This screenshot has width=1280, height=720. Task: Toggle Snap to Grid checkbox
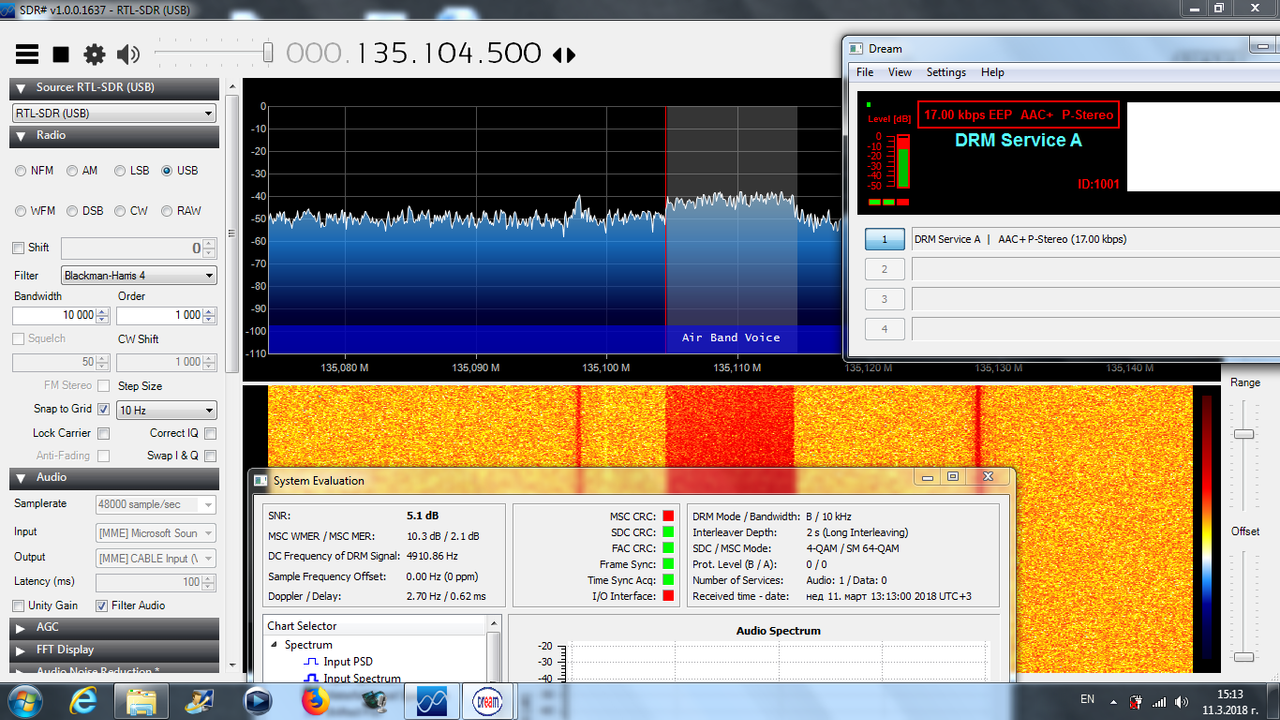[x=103, y=409]
